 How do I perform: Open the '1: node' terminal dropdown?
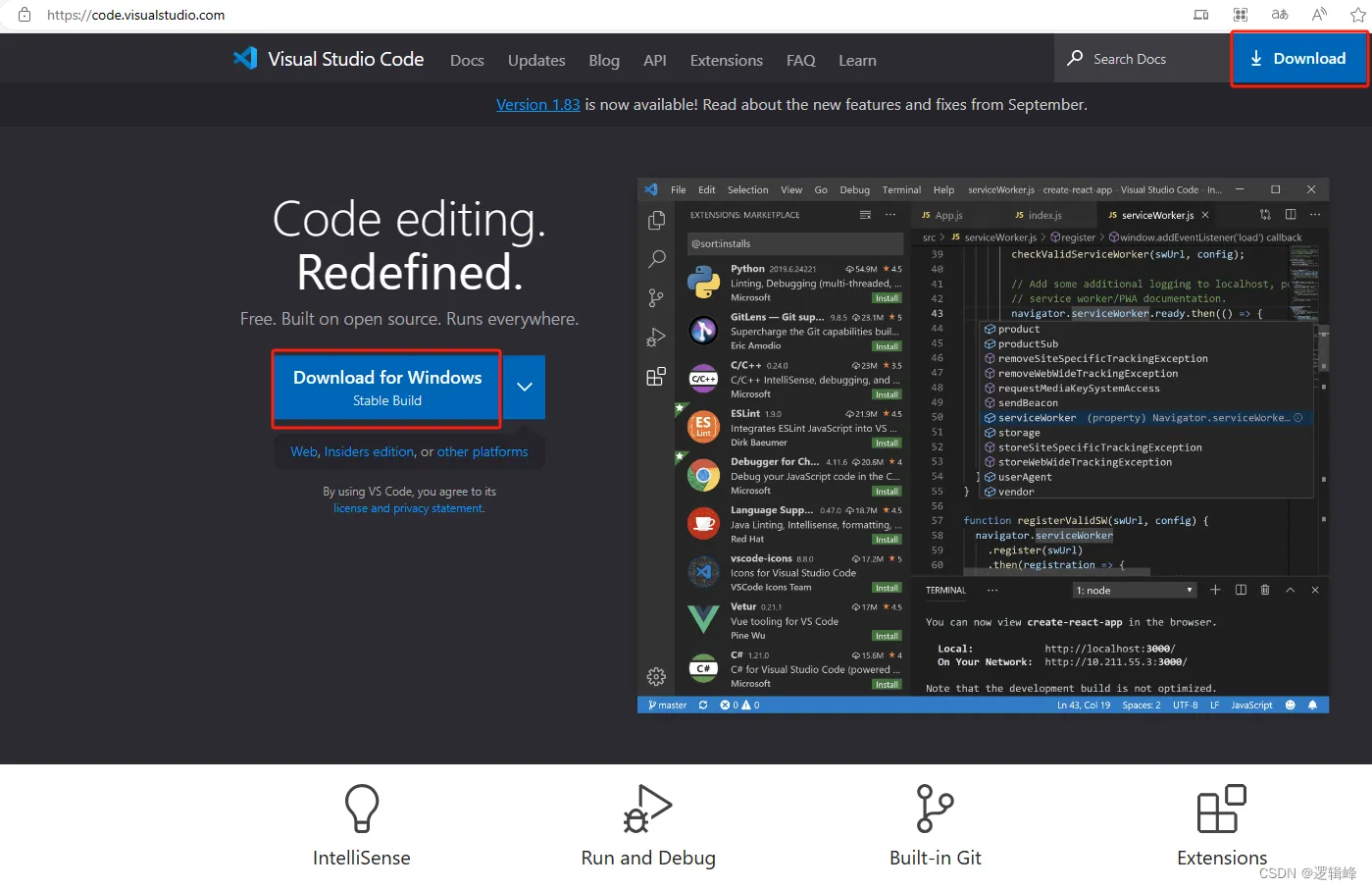pyautogui.click(x=1135, y=590)
